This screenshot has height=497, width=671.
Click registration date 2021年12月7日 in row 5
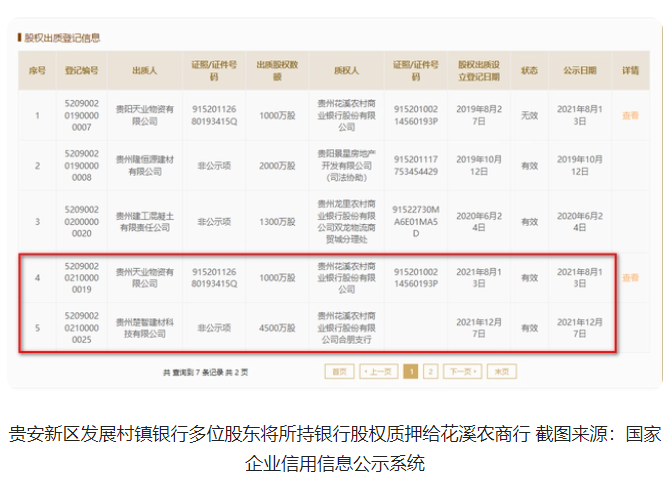(x=479, y=328)
